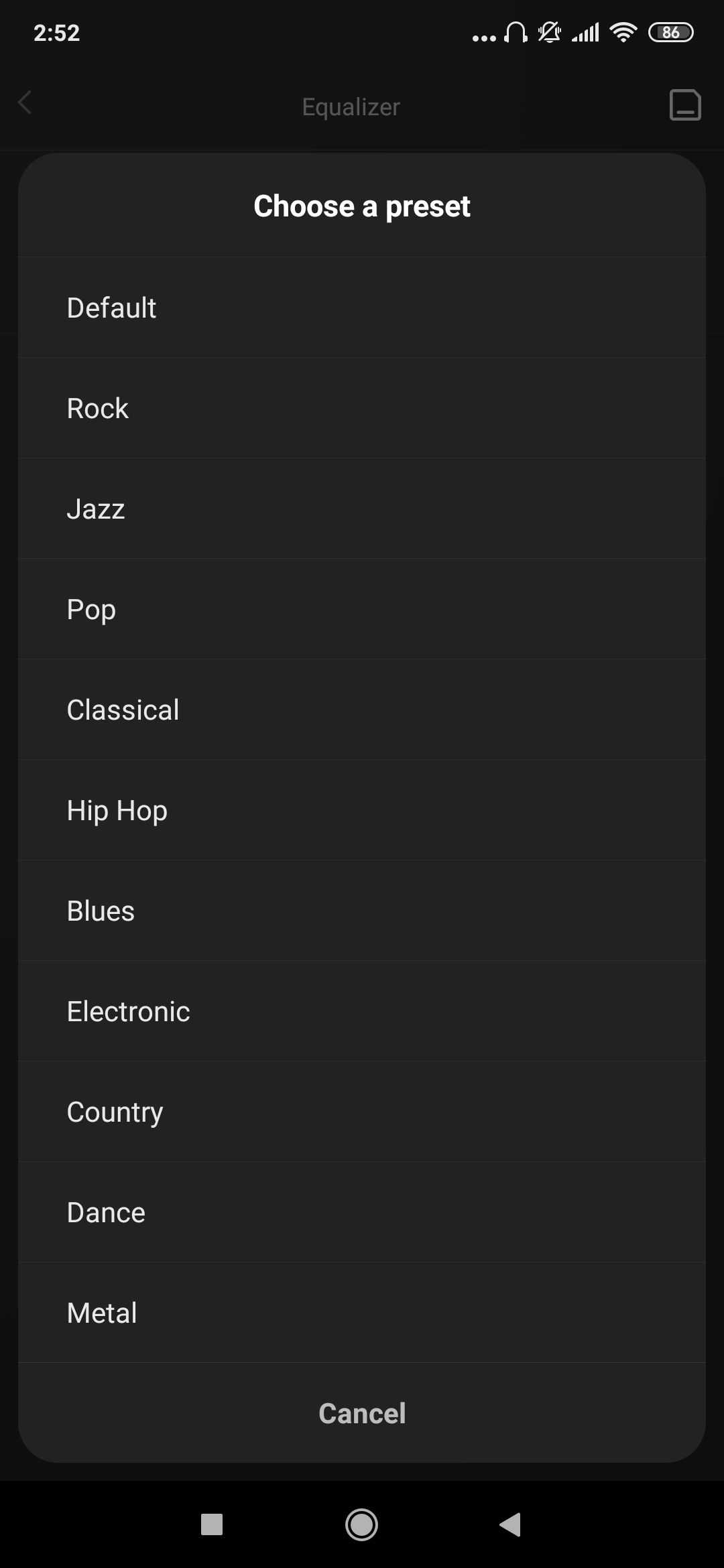
Task: Select the Metal preset
Action: 362,1313
